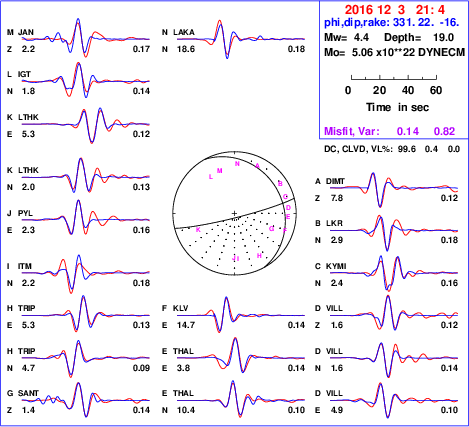
Task: Click the IGT station label
Action: [x=24, y=74]
